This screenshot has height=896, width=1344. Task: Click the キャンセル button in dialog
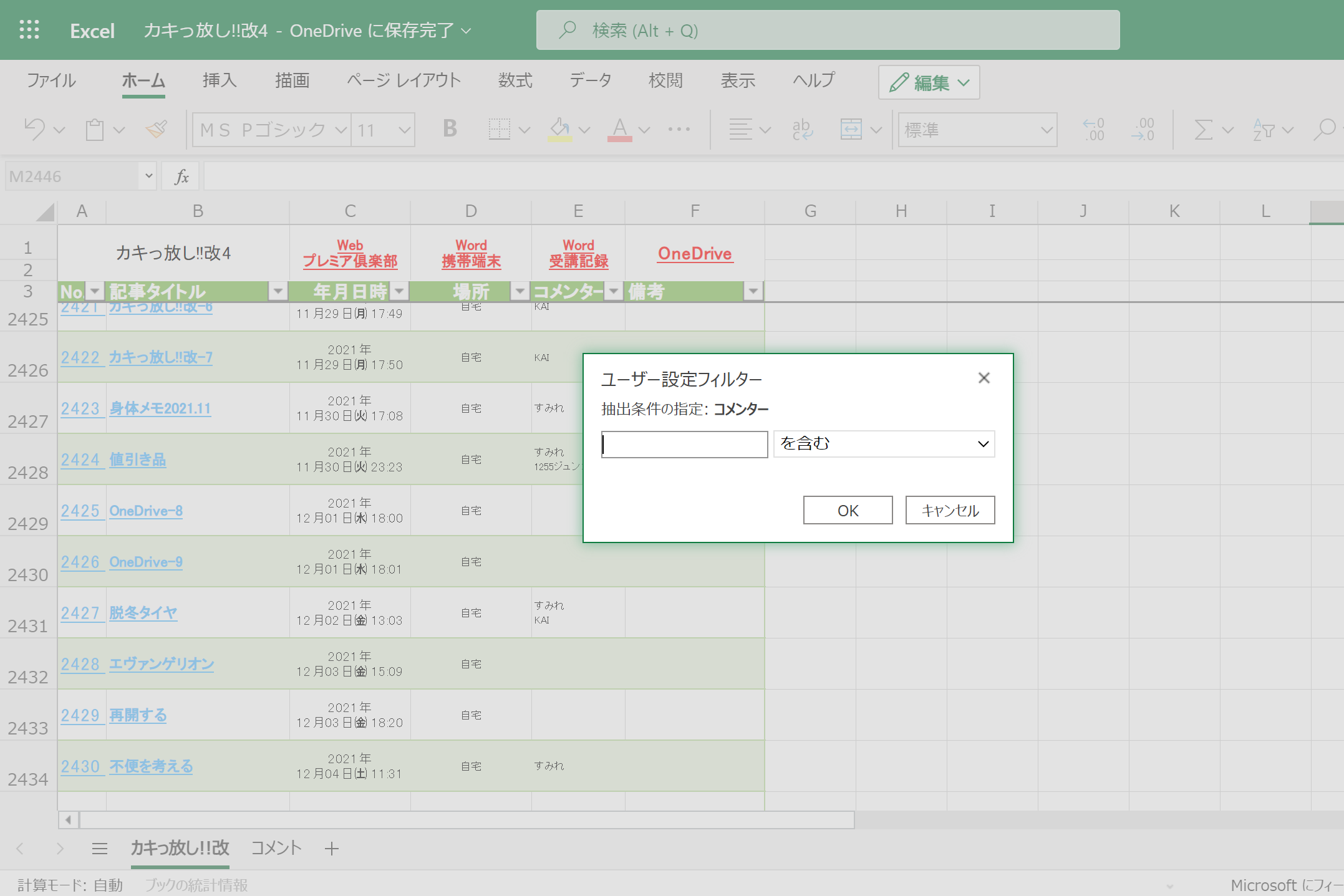[949, 510]
